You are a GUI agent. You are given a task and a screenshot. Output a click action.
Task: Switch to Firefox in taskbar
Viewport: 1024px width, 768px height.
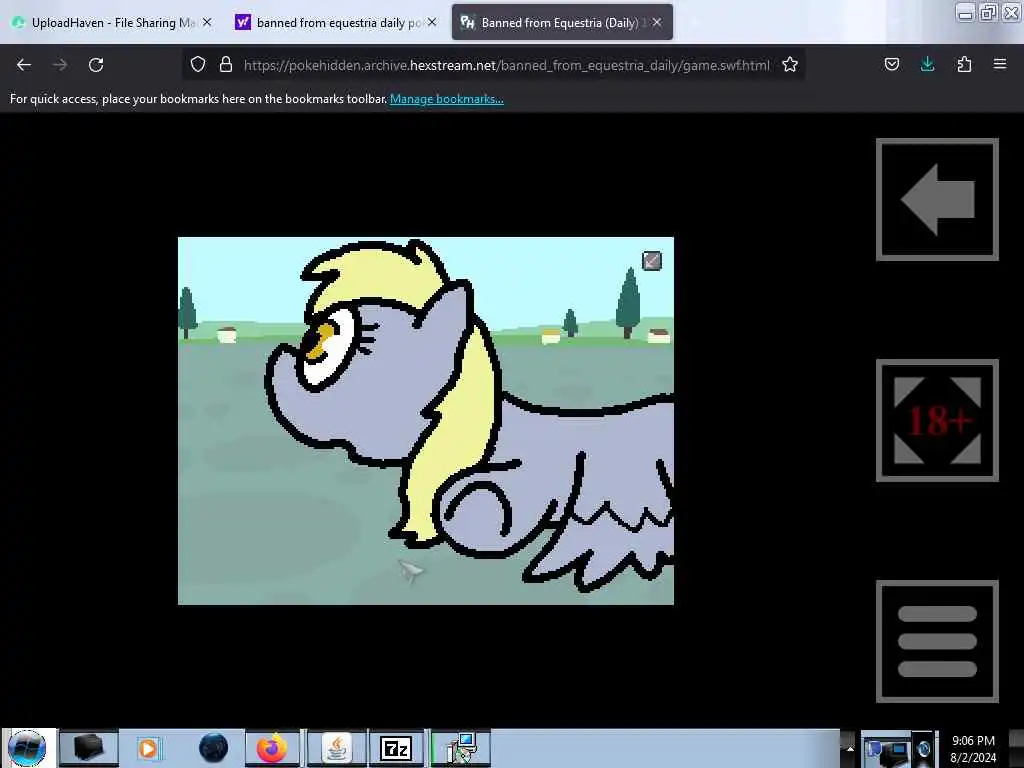(272, 748)
